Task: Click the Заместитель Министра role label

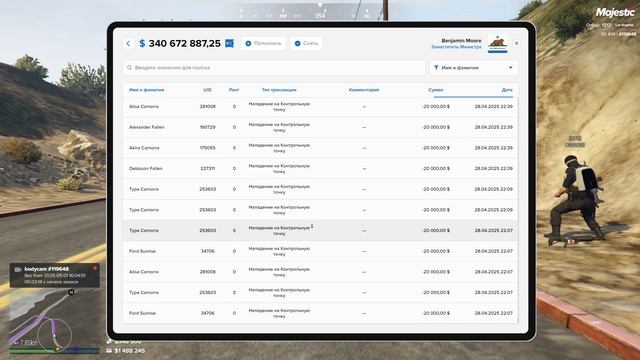Action: (x=456, y=47)
